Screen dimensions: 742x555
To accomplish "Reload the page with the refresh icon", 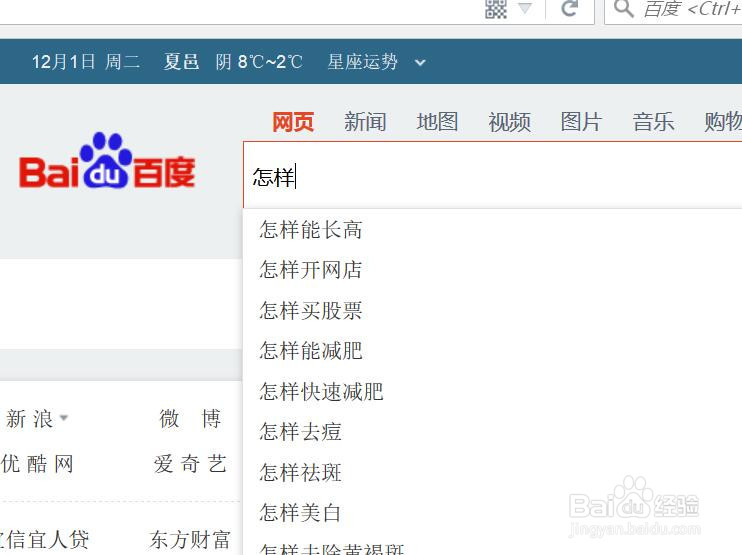I will pyautogui.click(x=570, y=8).
